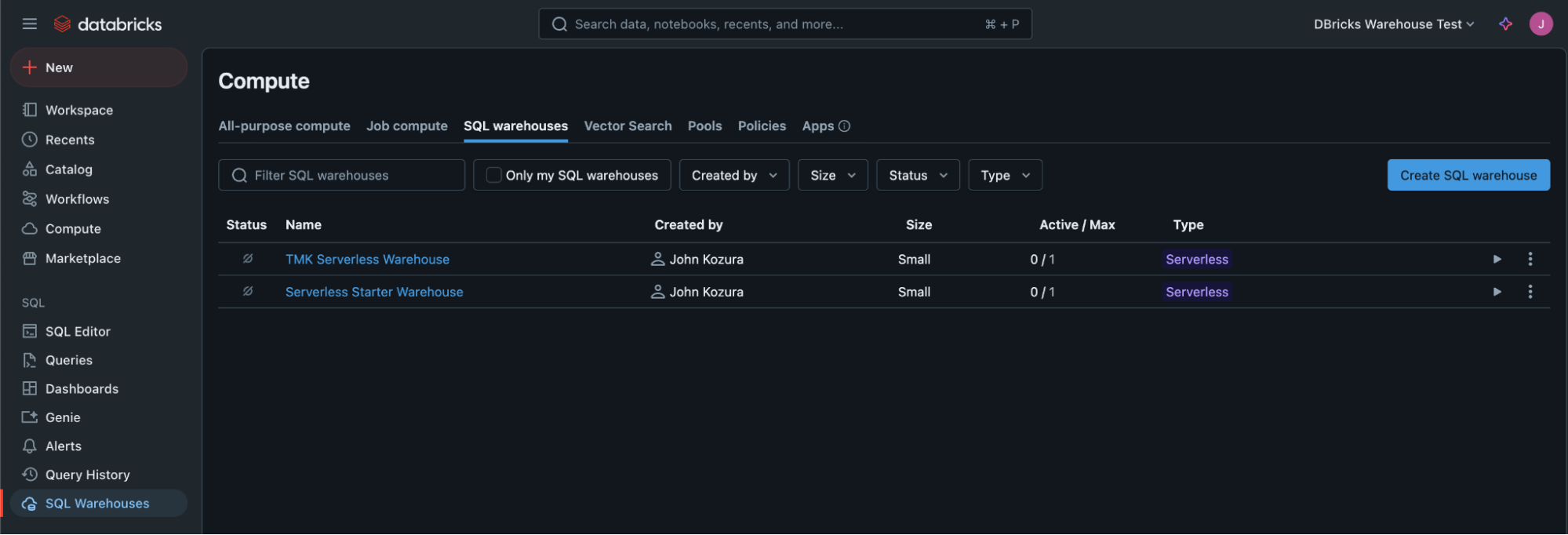The width and height of the screenshot is (1568, 535).
Task: Click the search data and notebooks field
Action: tap(785, 24)
